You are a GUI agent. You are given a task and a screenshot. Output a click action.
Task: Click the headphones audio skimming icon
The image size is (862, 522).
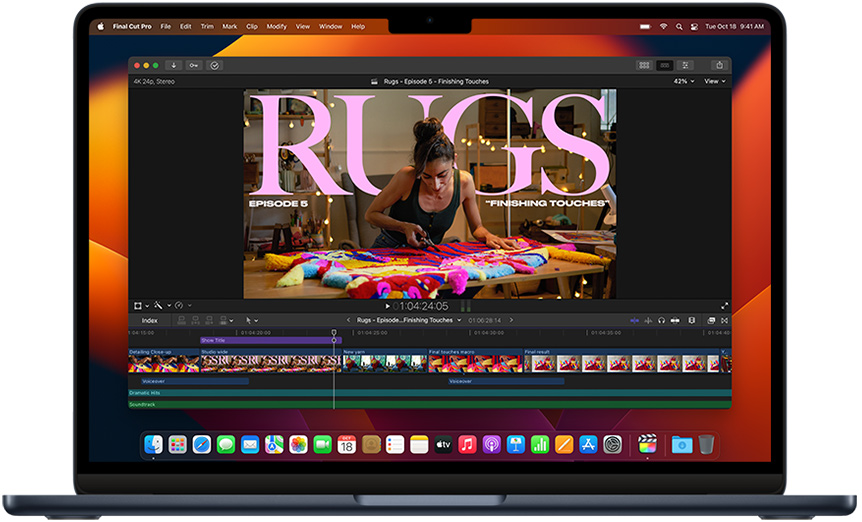coord(662,320)
